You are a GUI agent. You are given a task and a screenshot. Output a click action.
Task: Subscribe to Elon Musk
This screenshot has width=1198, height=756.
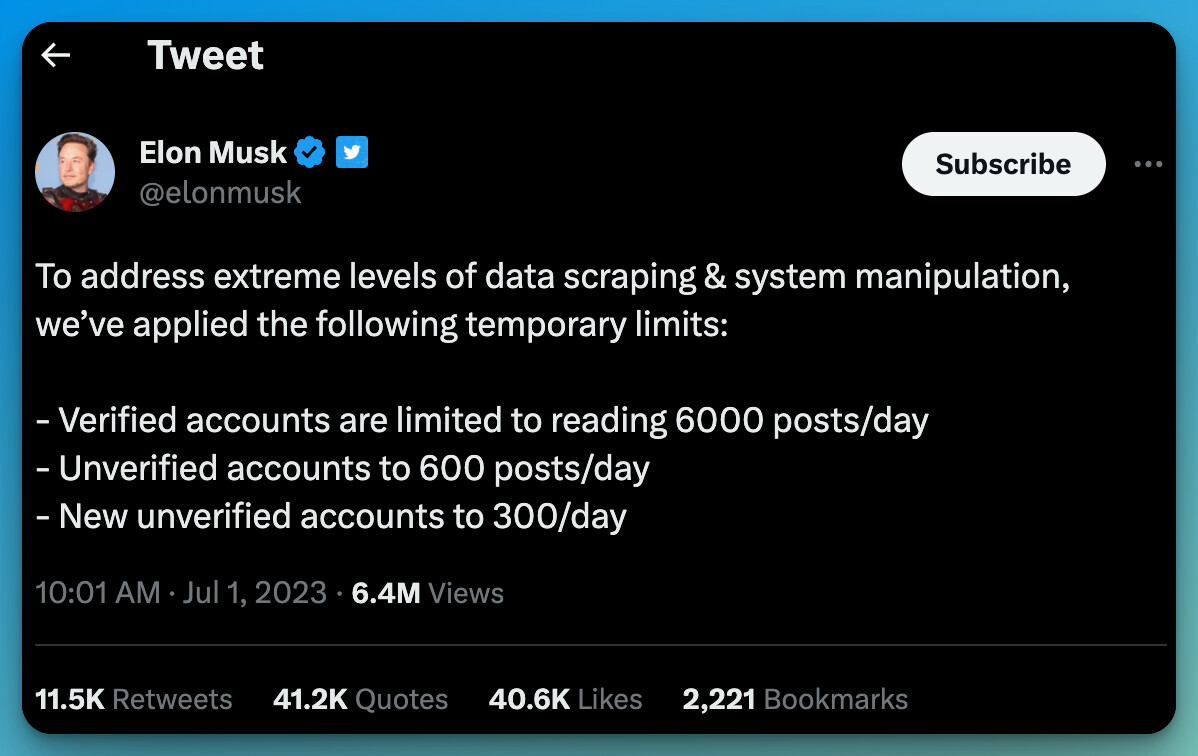(1003, 164)
